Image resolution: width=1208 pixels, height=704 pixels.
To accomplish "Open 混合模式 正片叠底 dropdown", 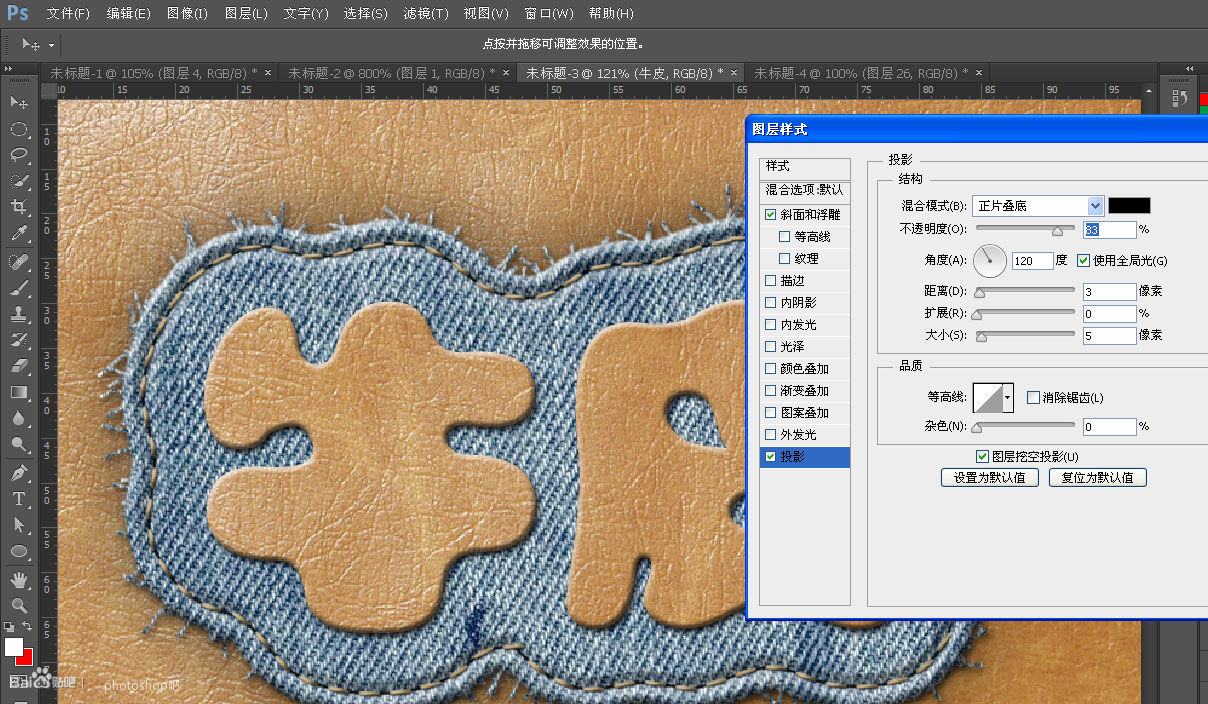I will click(1038, 206).
